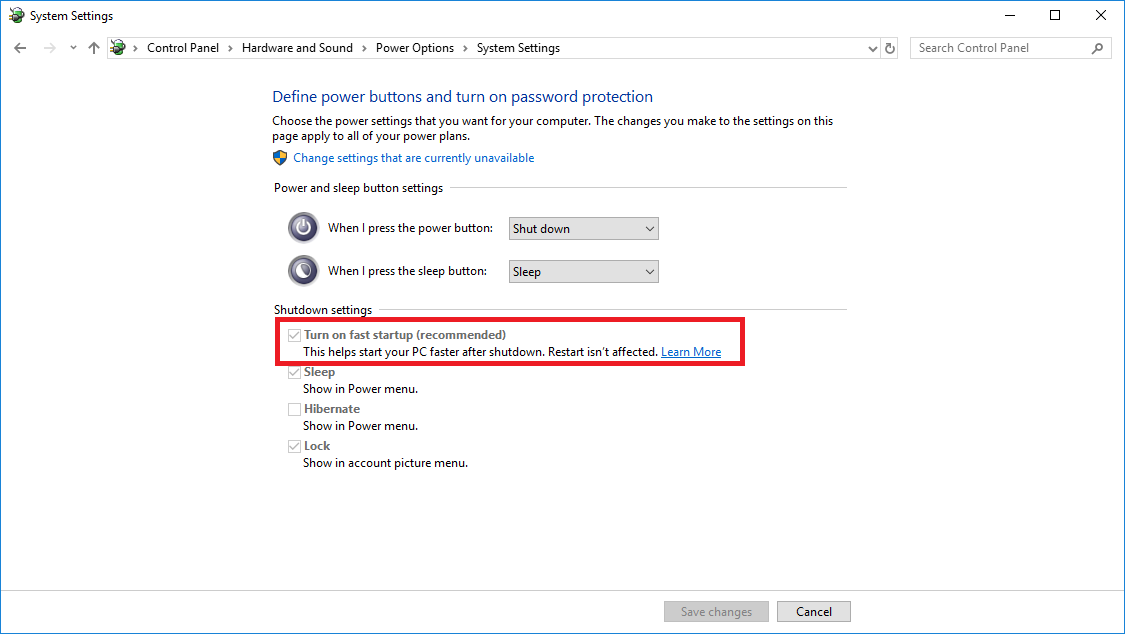Screen dimensions: 1125x634
Task: Expand chevron after Control Panel breadcrumb
Action: (230, 48)
